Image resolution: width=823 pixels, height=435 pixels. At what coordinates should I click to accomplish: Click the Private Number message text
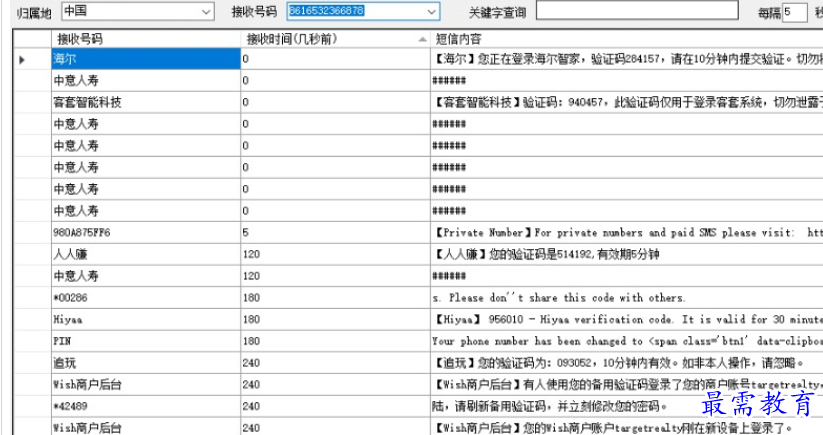point(627,232)
